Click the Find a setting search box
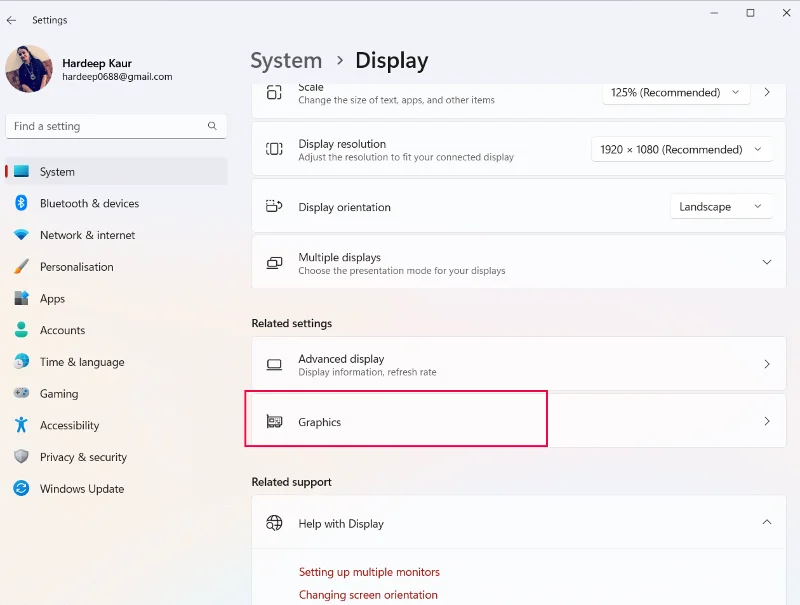 click(116, 126)
